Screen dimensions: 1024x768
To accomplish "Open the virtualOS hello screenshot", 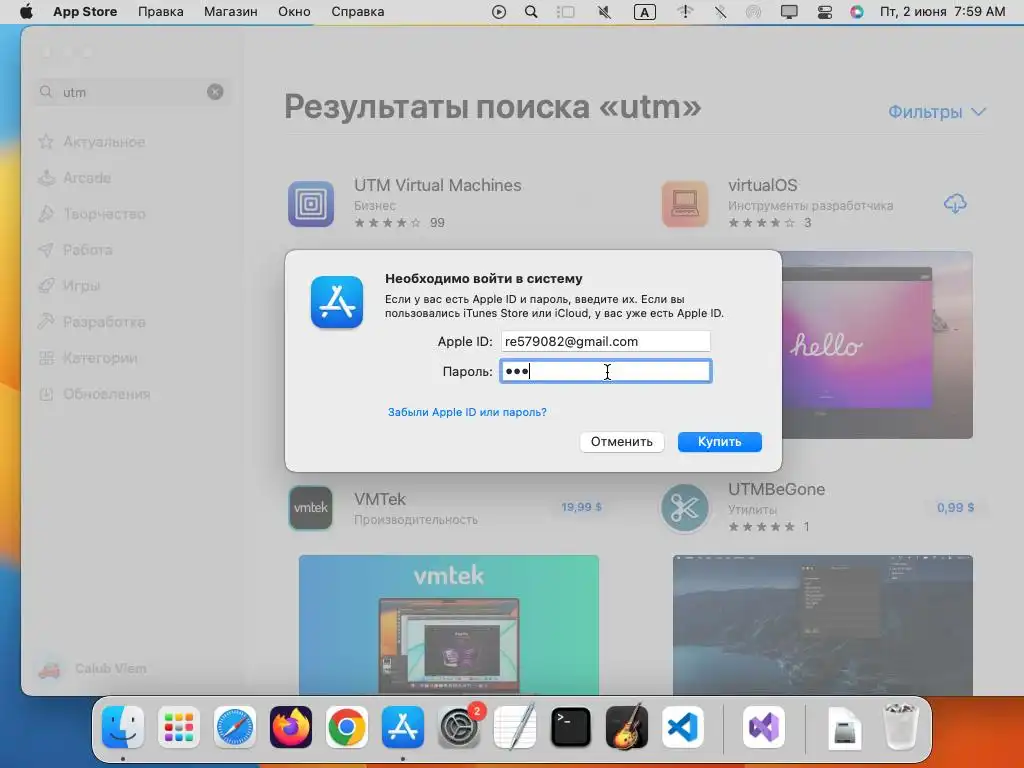I will point(877,345).
